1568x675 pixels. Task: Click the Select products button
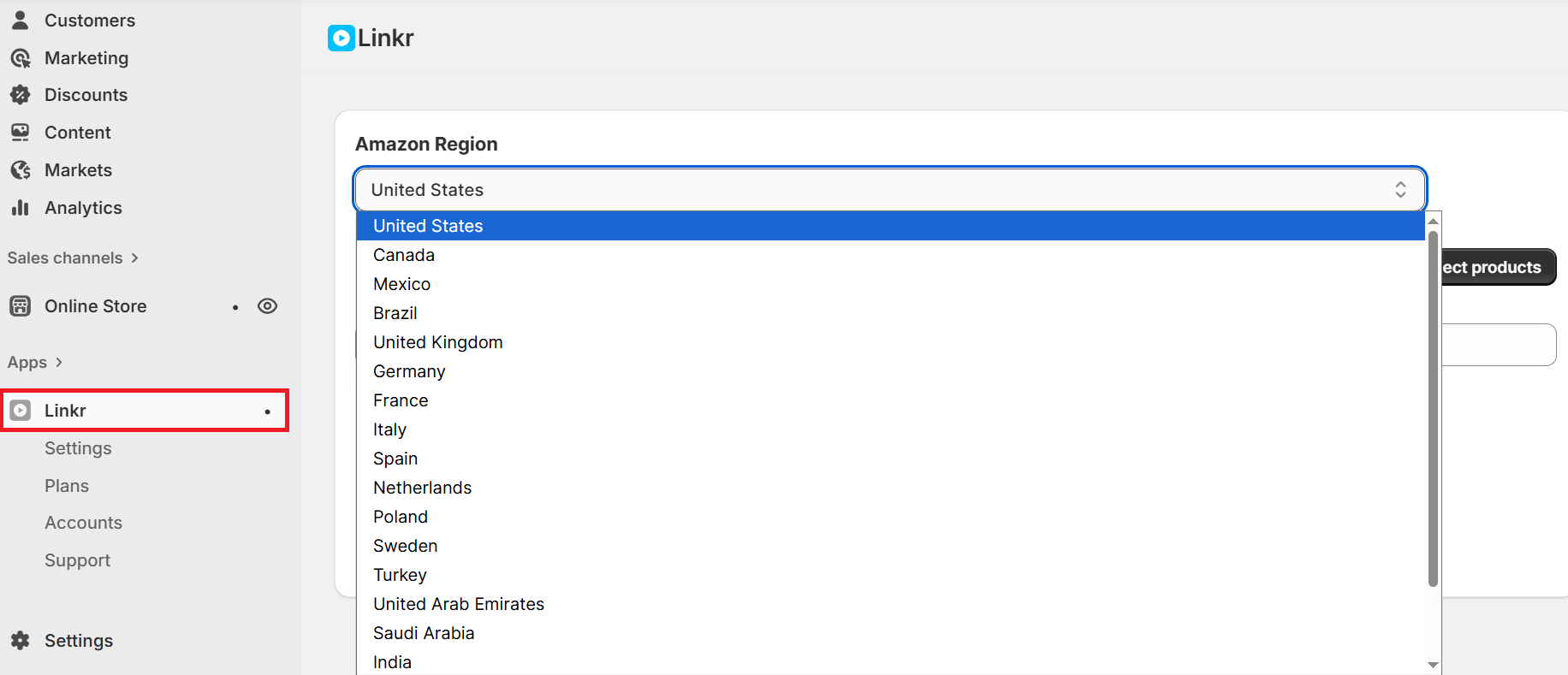[1498, 267]
